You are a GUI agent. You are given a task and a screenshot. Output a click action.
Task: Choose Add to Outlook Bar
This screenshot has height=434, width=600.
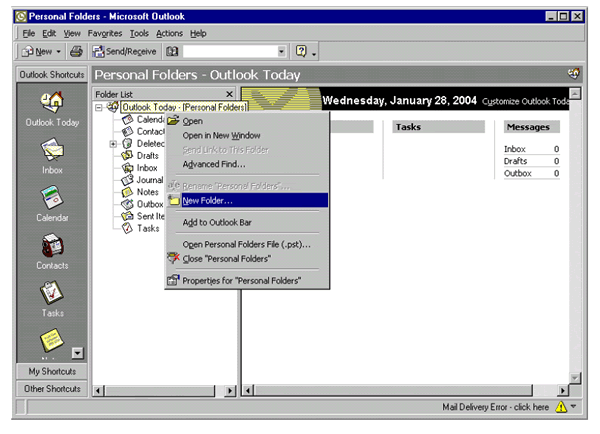pos(247,222)
